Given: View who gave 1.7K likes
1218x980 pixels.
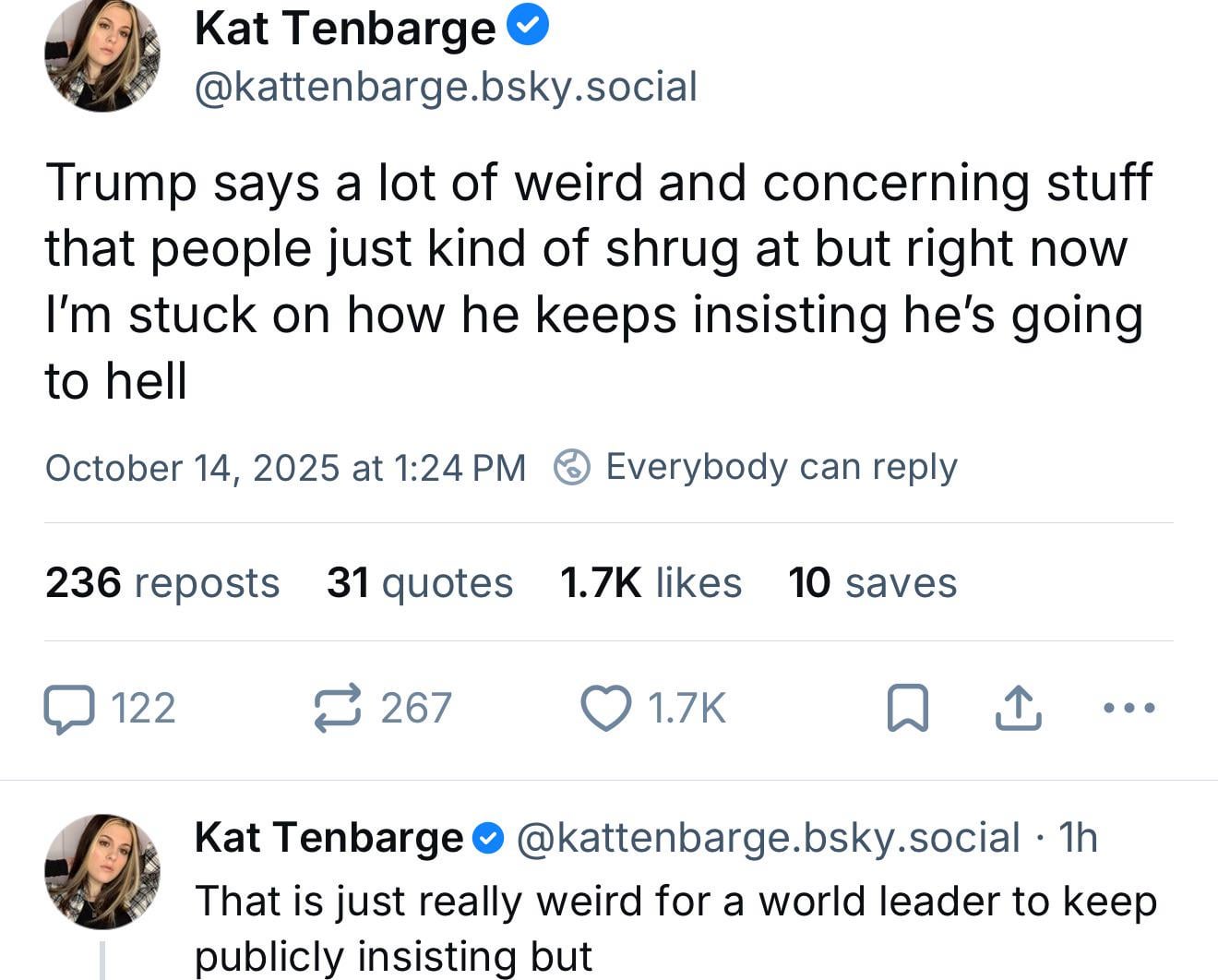Looking at the screenshot, I should [651, 583].
